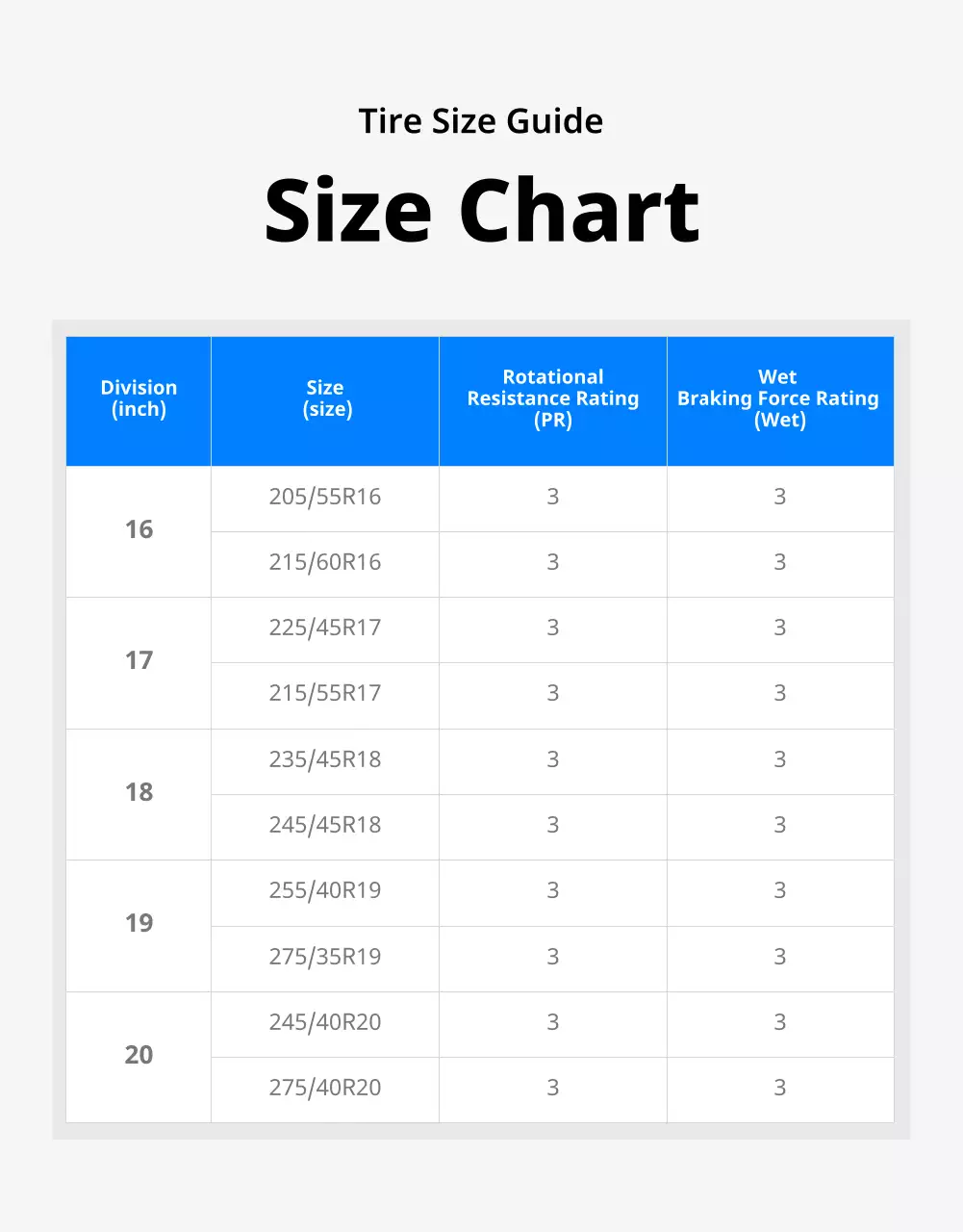Viewport: 963px width, 1232px height.
Task: Click the 20 inch division cell
Action: pos(139,1055)
